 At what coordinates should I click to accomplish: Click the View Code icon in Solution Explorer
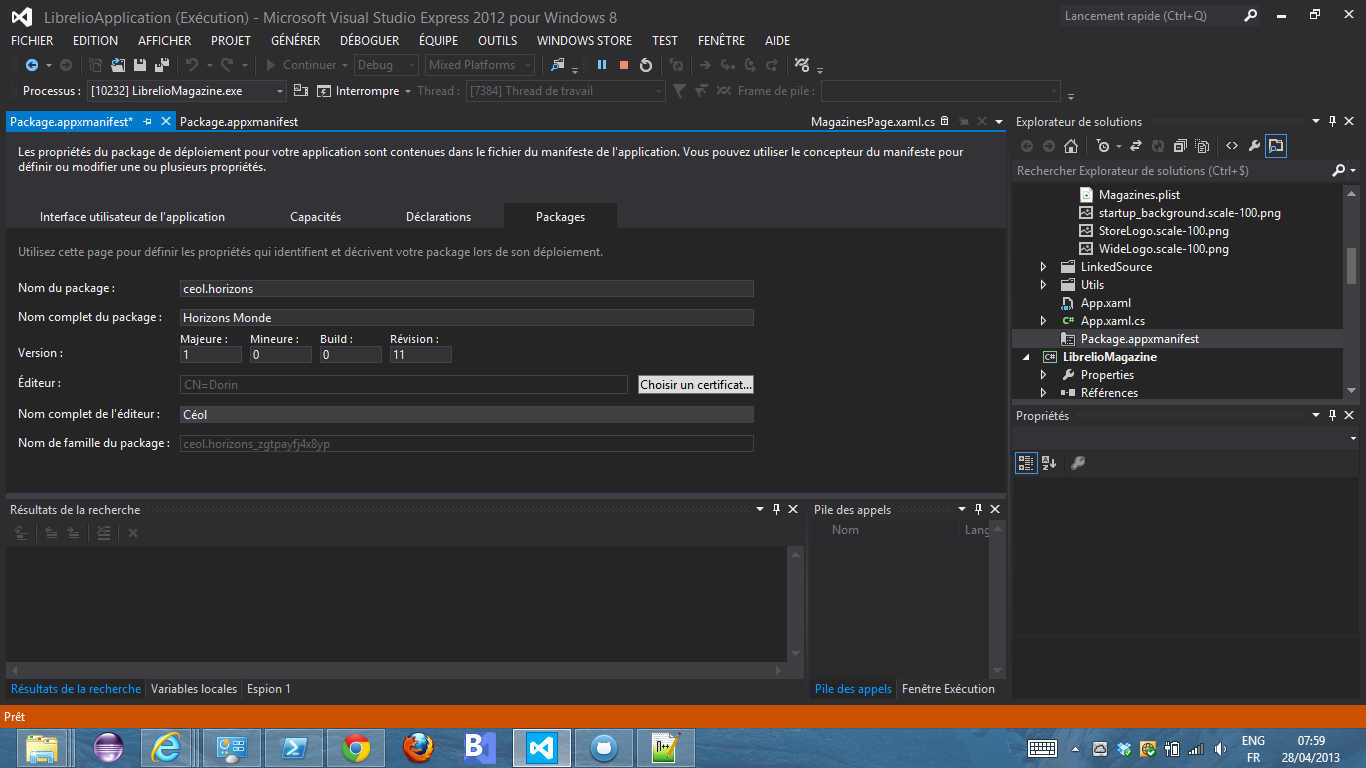pos(1231,146)
